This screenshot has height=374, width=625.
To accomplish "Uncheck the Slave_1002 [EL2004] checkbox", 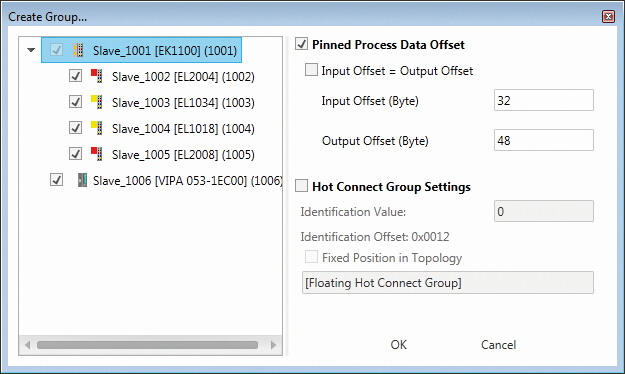I will 75,76.
